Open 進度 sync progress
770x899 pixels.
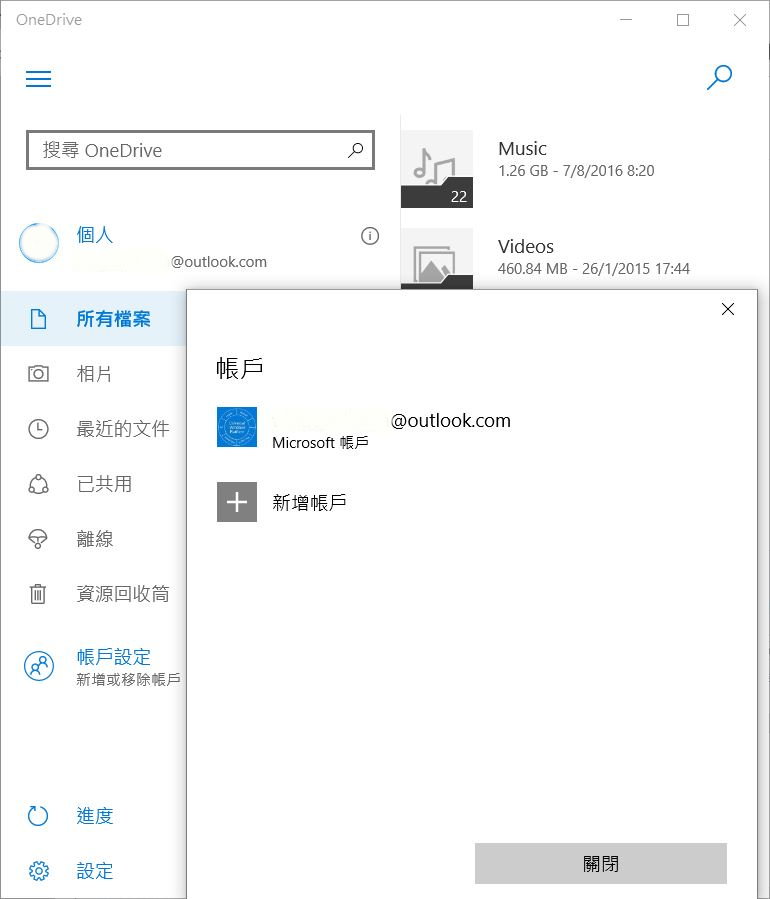point(93,816)
